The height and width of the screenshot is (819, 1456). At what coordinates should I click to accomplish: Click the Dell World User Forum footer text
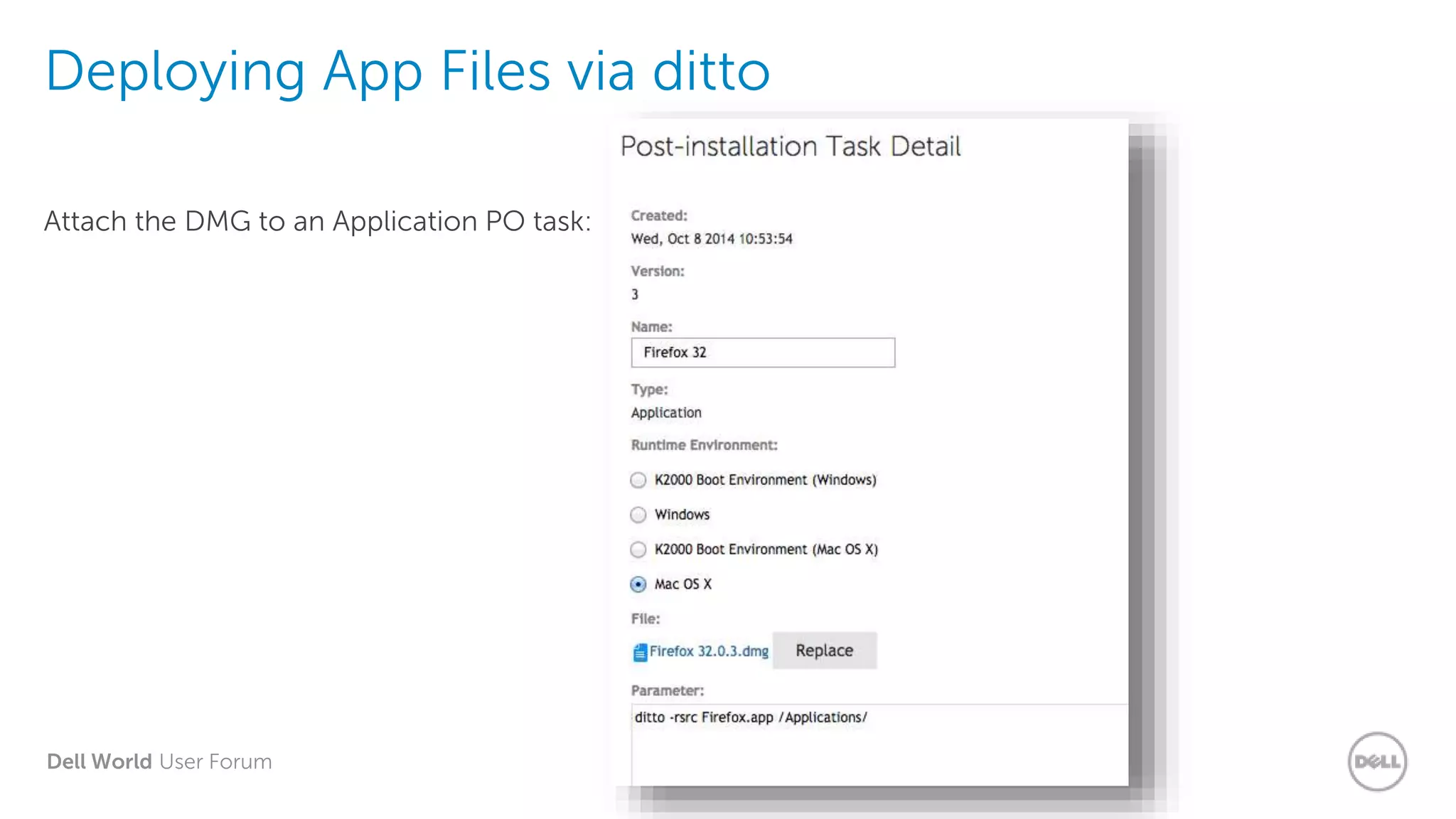[x=159, y=761]
